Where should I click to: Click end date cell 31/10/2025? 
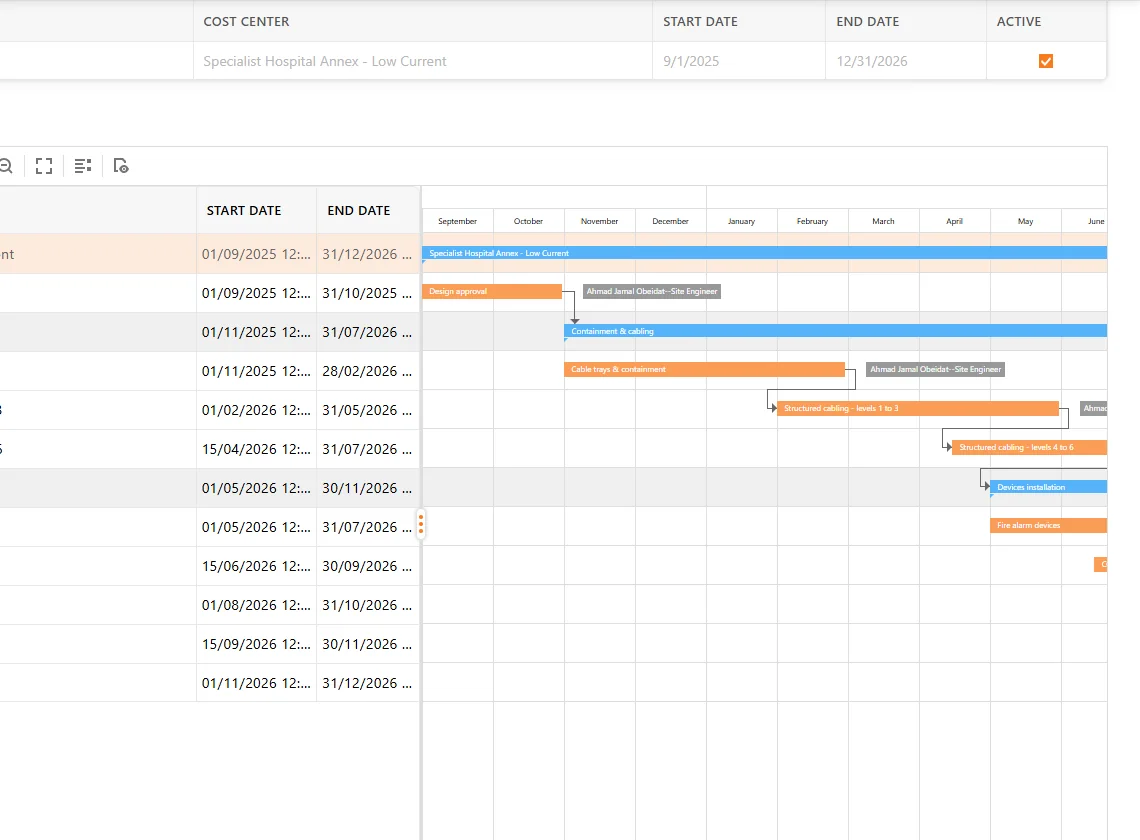pyautogui.click(x=368, y=293)
